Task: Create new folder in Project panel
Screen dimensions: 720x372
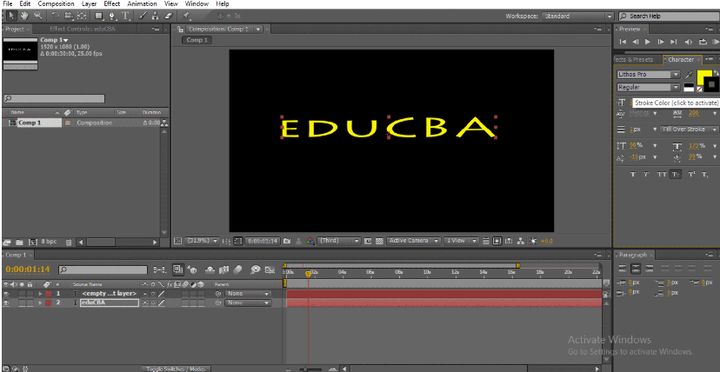Action: [19, 242]
